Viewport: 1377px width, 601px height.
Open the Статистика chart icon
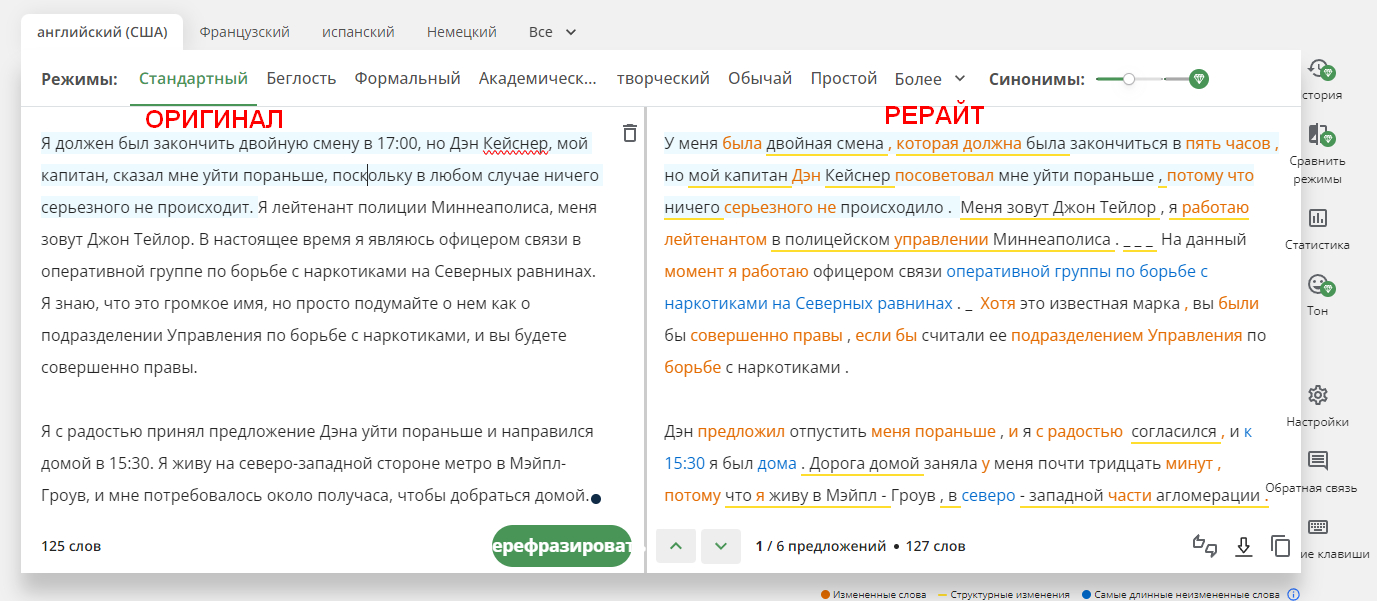click(x=1317, y=218)
